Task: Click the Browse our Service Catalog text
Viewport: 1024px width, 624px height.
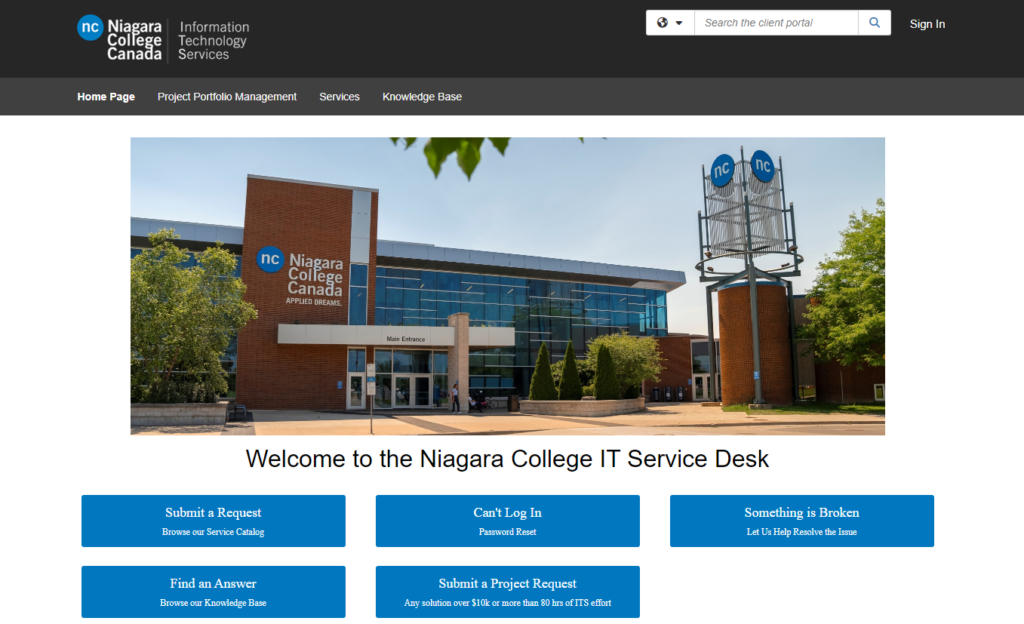Action: (x=212, y=532)
